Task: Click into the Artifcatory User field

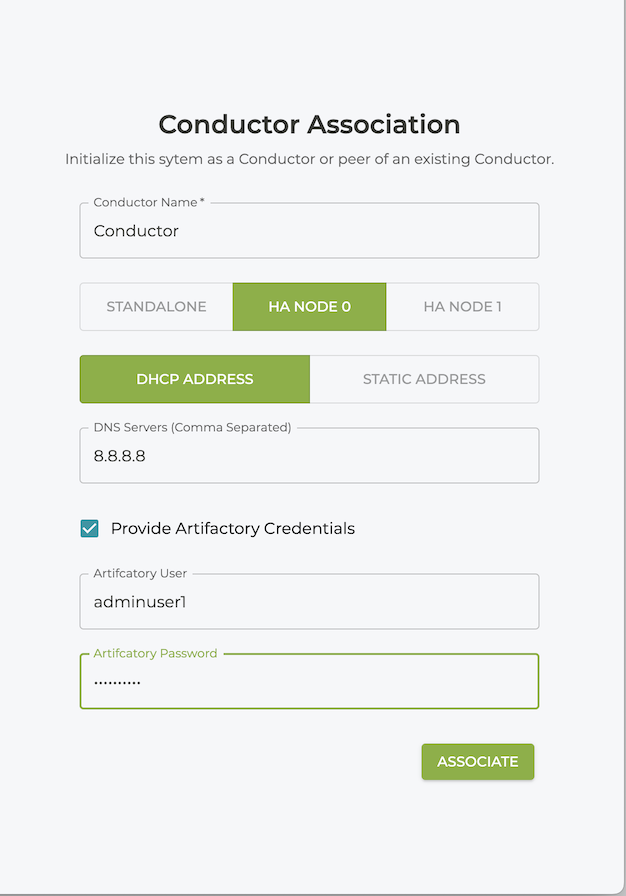Action: (309, 602)
